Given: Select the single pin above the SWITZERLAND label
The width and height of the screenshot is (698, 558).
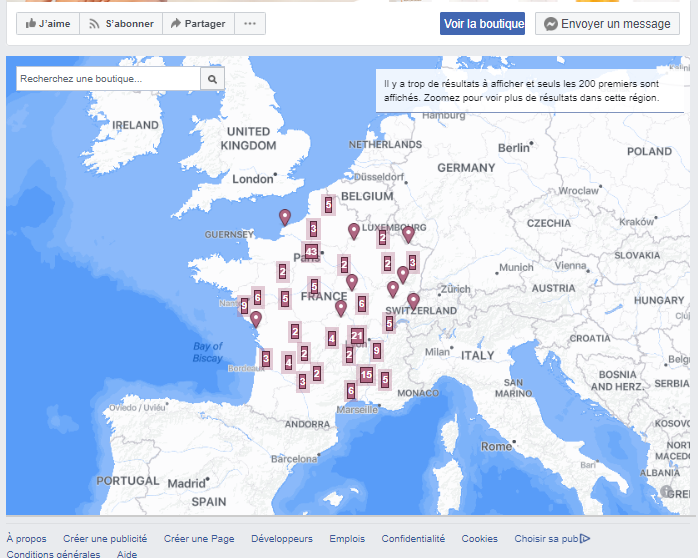Looking at the screenshot, I should point(414,302).
